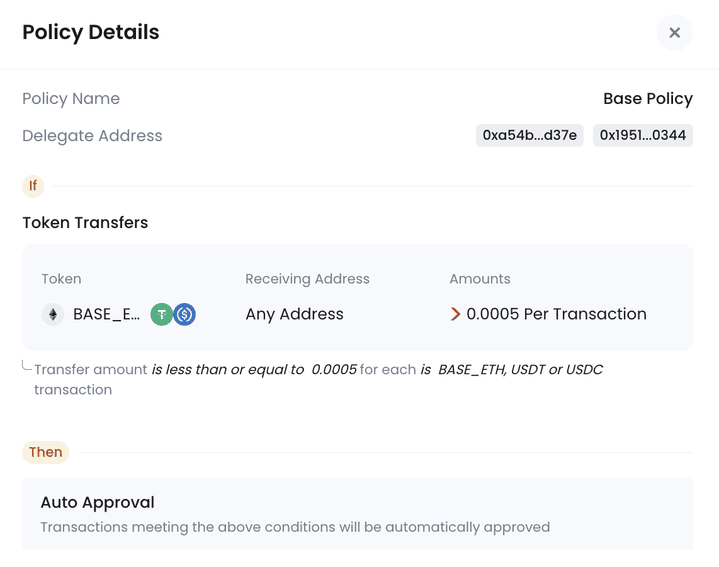Click the green USDT Tether icon
Image resolution: width=719 pixels, height=567 pixels.
click(162, 314)
